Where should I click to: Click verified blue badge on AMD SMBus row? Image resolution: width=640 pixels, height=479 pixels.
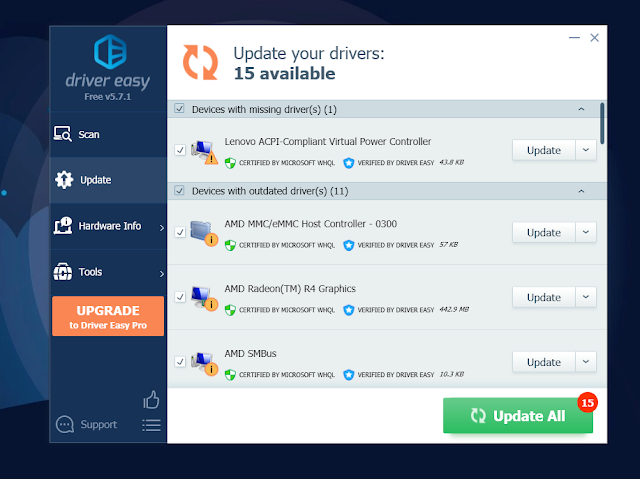point(349,375)
